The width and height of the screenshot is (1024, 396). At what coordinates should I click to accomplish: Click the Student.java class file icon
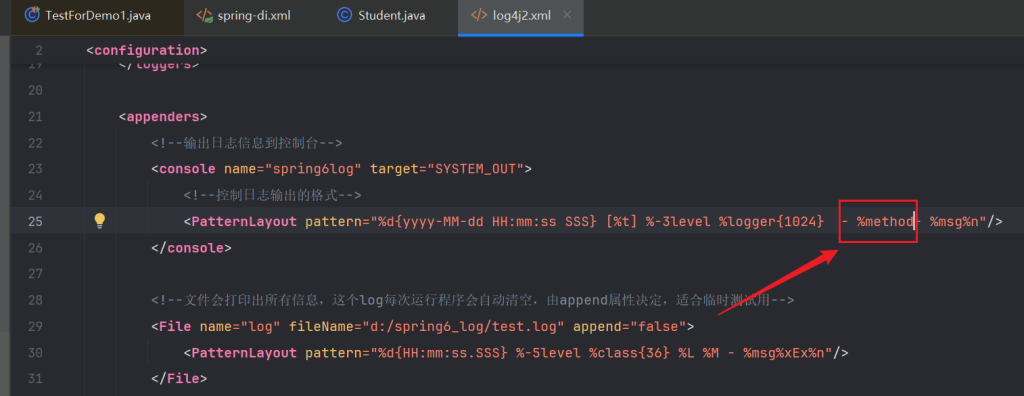click(344, 15)
